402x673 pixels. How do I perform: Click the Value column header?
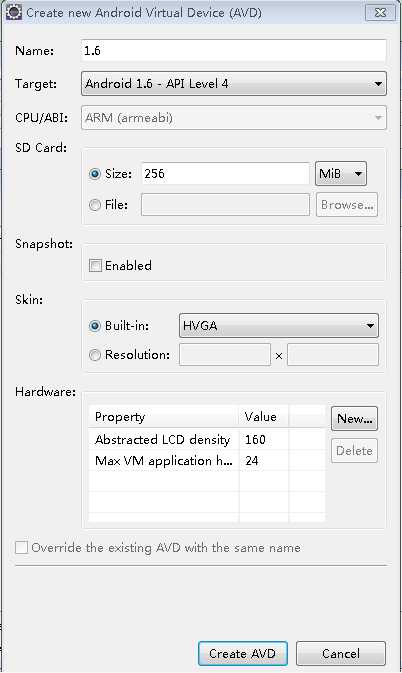point(264,417)
